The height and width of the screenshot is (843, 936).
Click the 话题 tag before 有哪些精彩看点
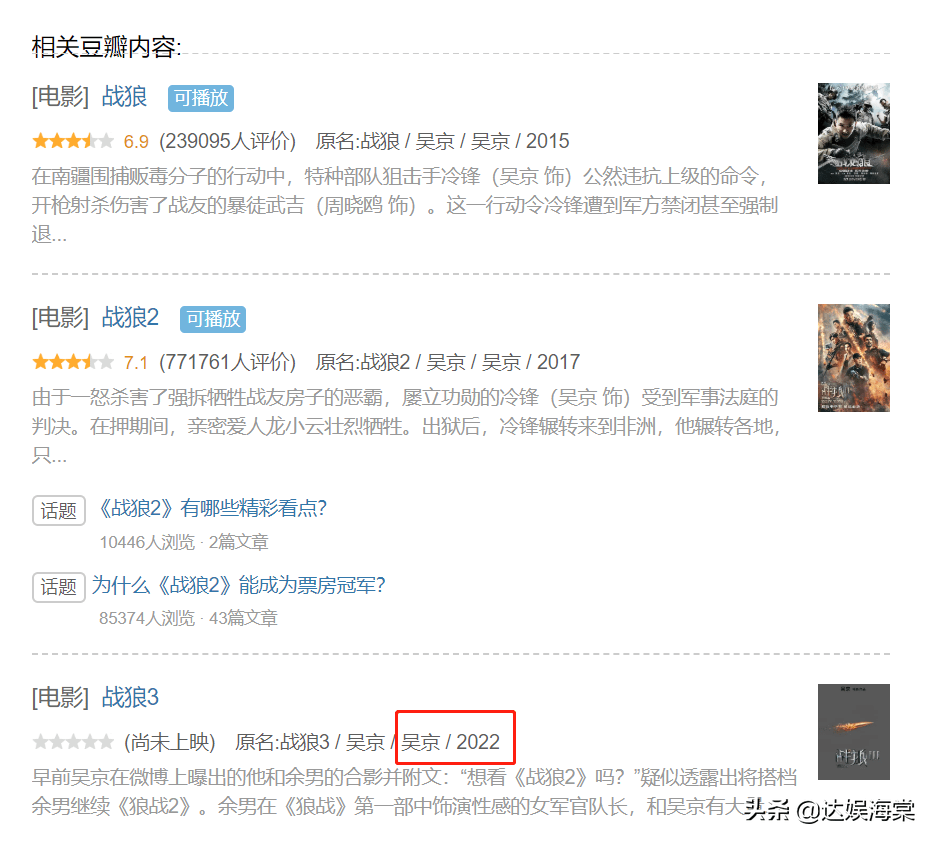pos(59,511)
